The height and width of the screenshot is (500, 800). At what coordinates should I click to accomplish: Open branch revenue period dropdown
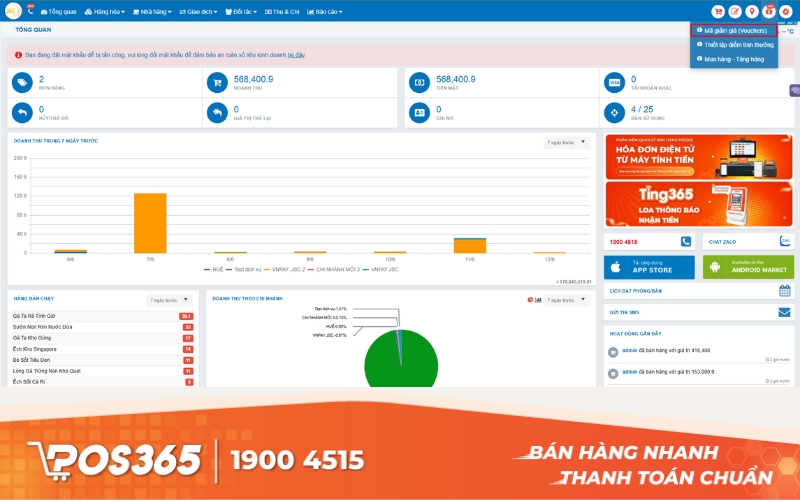(x=566, y=300)
